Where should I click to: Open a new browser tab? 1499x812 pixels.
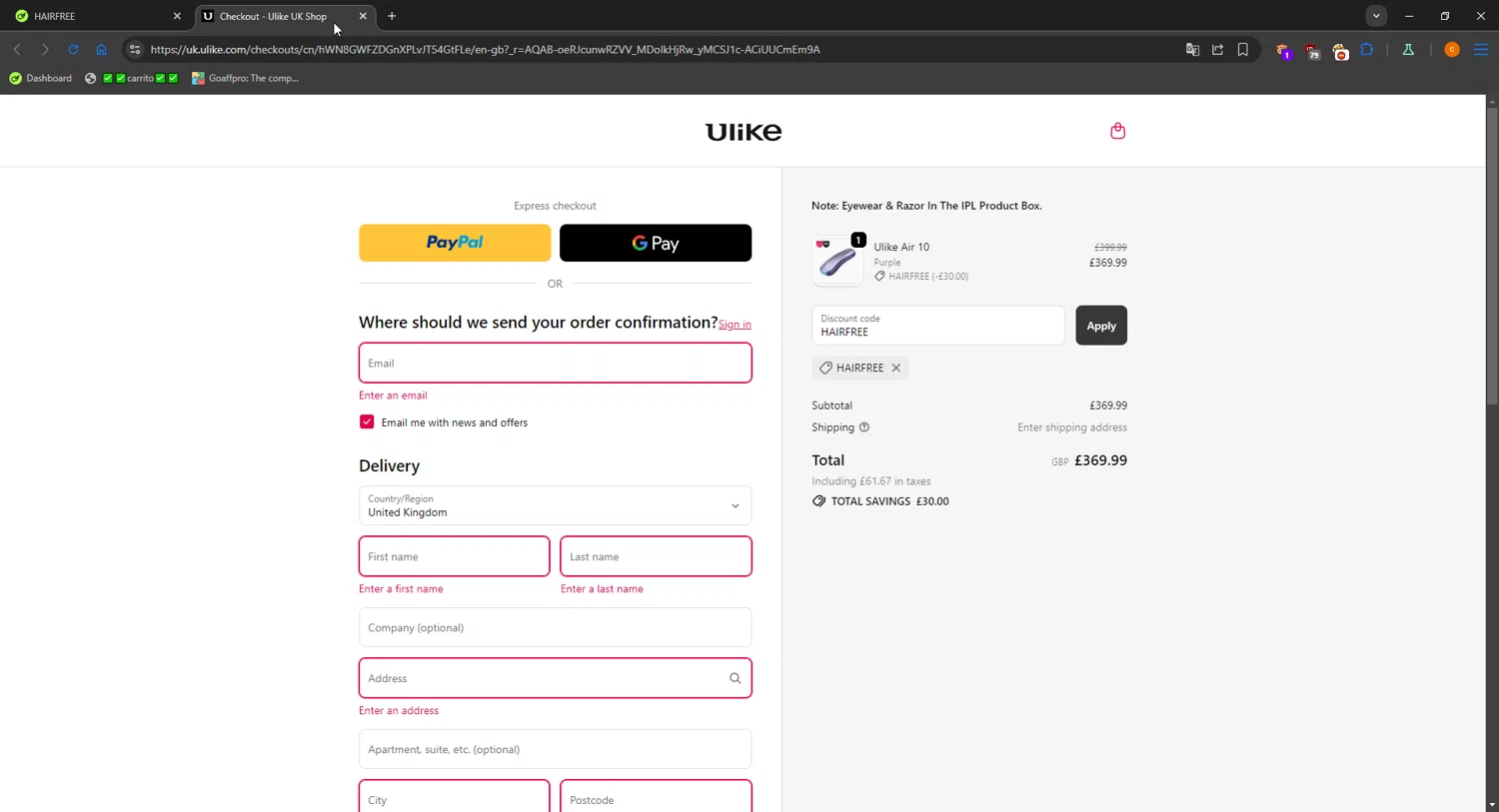392,16
